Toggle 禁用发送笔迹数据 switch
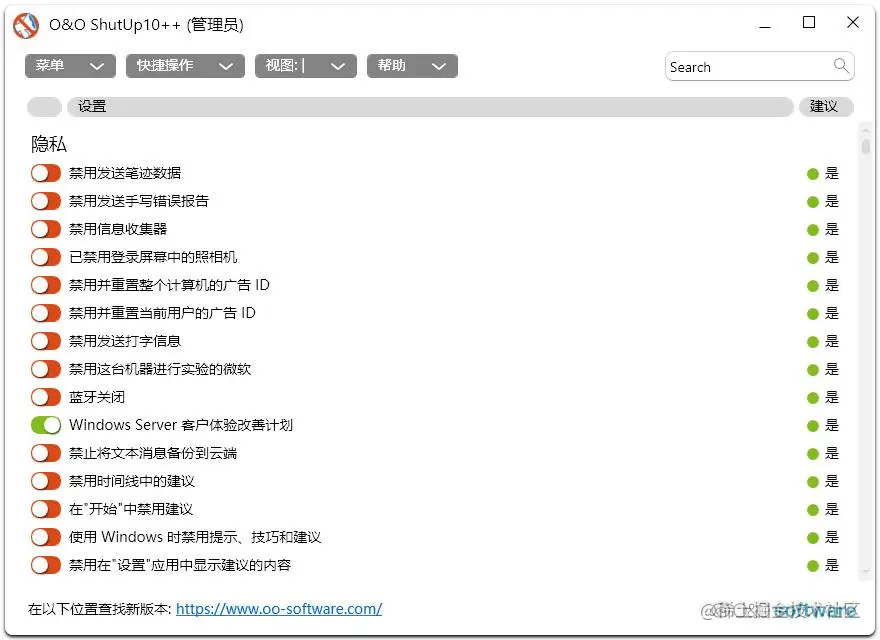Image resolution: width=880 pixels, height=640 pixels. pos(45,173)
